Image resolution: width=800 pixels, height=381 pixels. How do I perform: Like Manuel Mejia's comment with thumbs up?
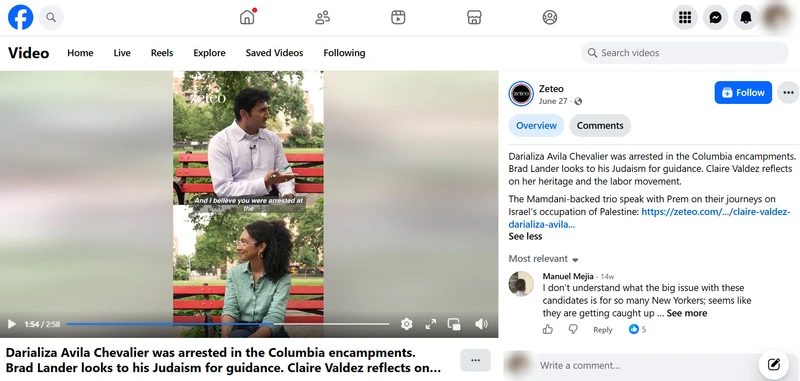(548, 329)
